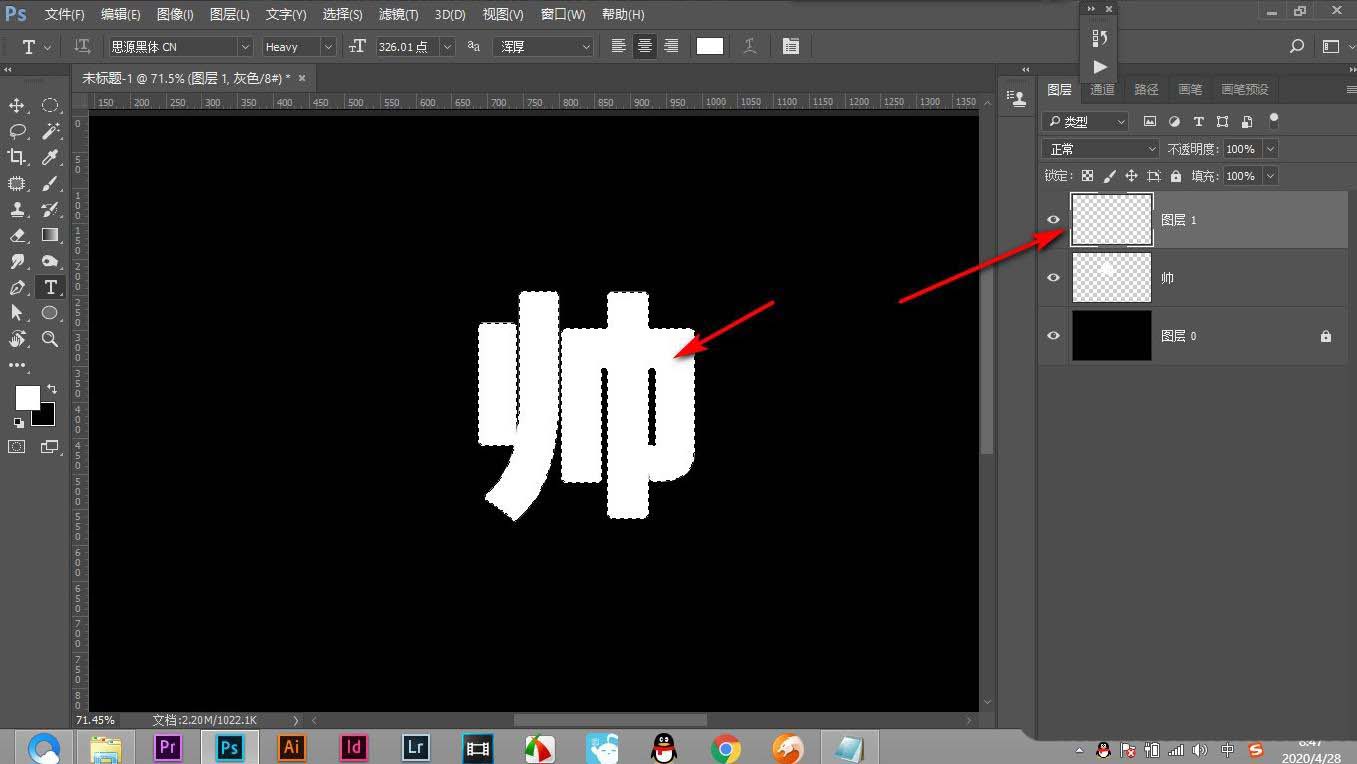Select the Clone Stamp tool
Screen dimensions: 1357x764
pyautogui.click(x=17, y=209)
